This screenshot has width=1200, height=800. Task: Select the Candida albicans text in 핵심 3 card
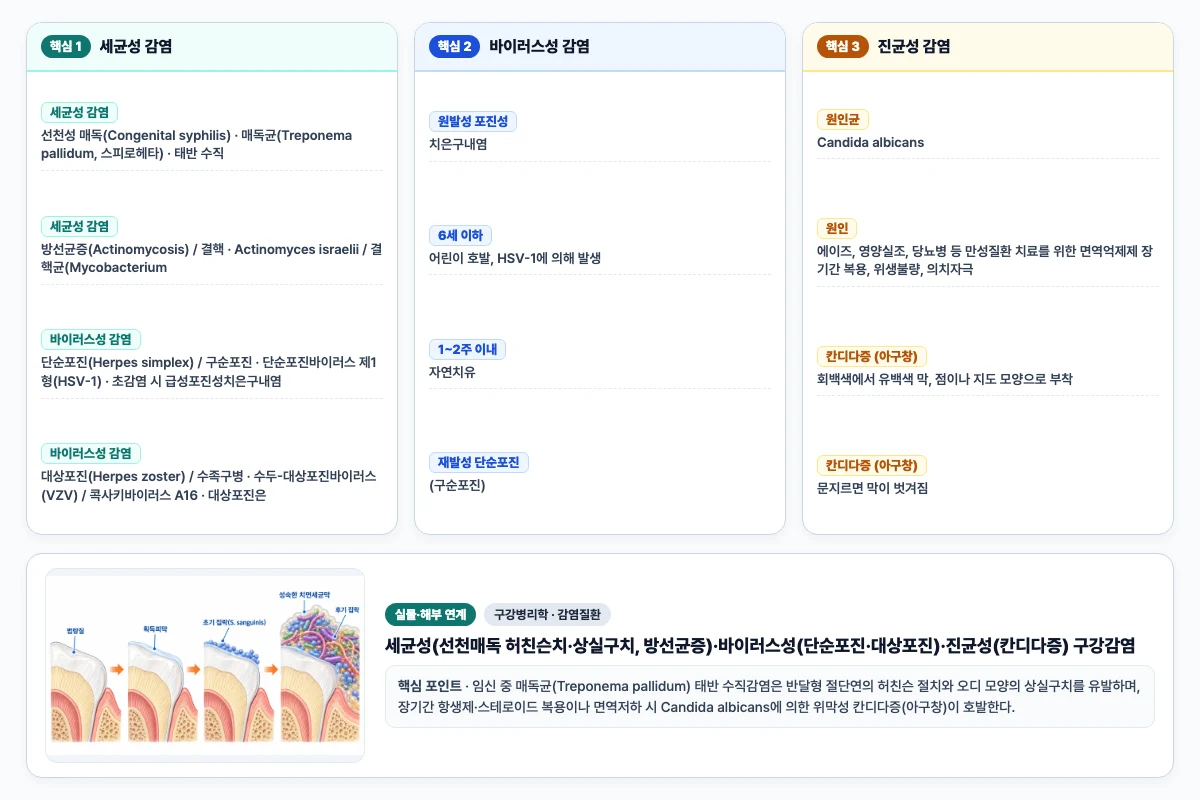(x=870, y=142)
